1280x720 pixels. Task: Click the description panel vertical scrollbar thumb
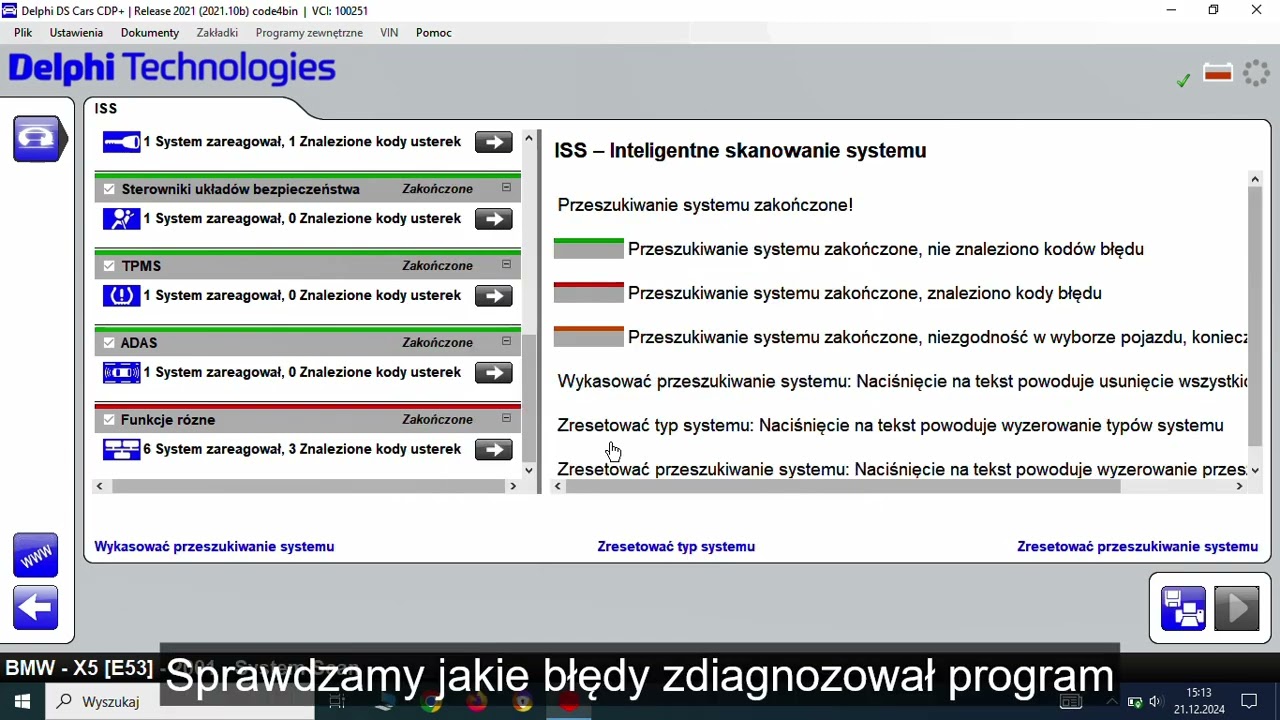click(1255, 315)
